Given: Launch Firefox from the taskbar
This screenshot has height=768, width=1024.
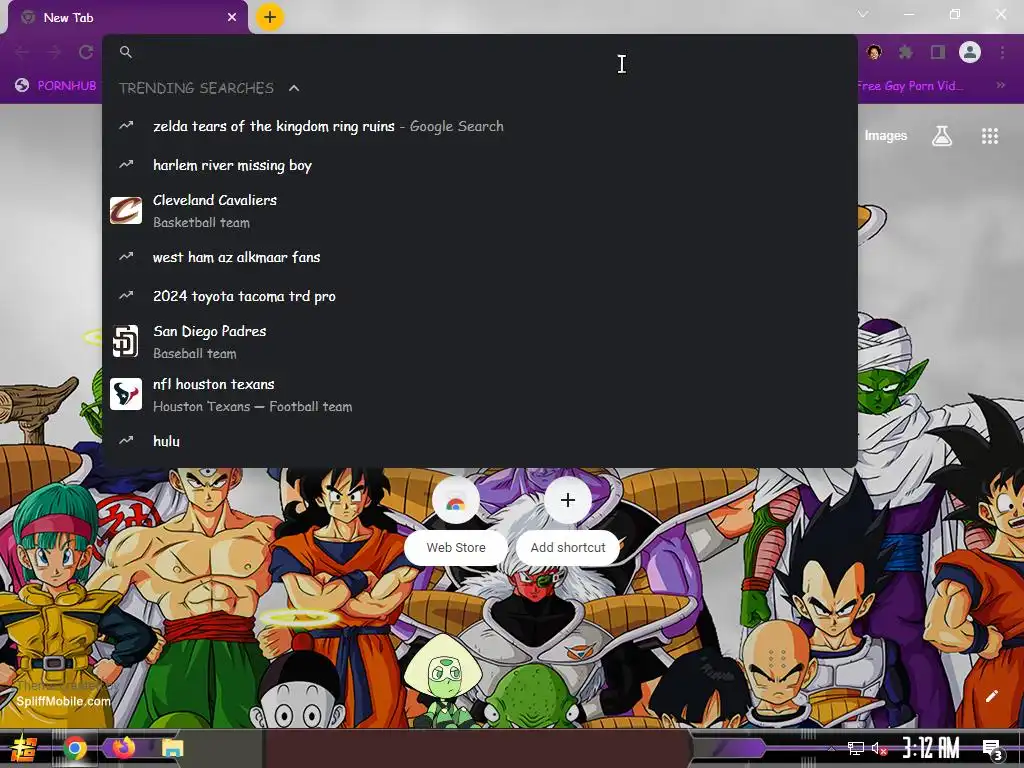Looking at the screenshot, I should point(123,746).
